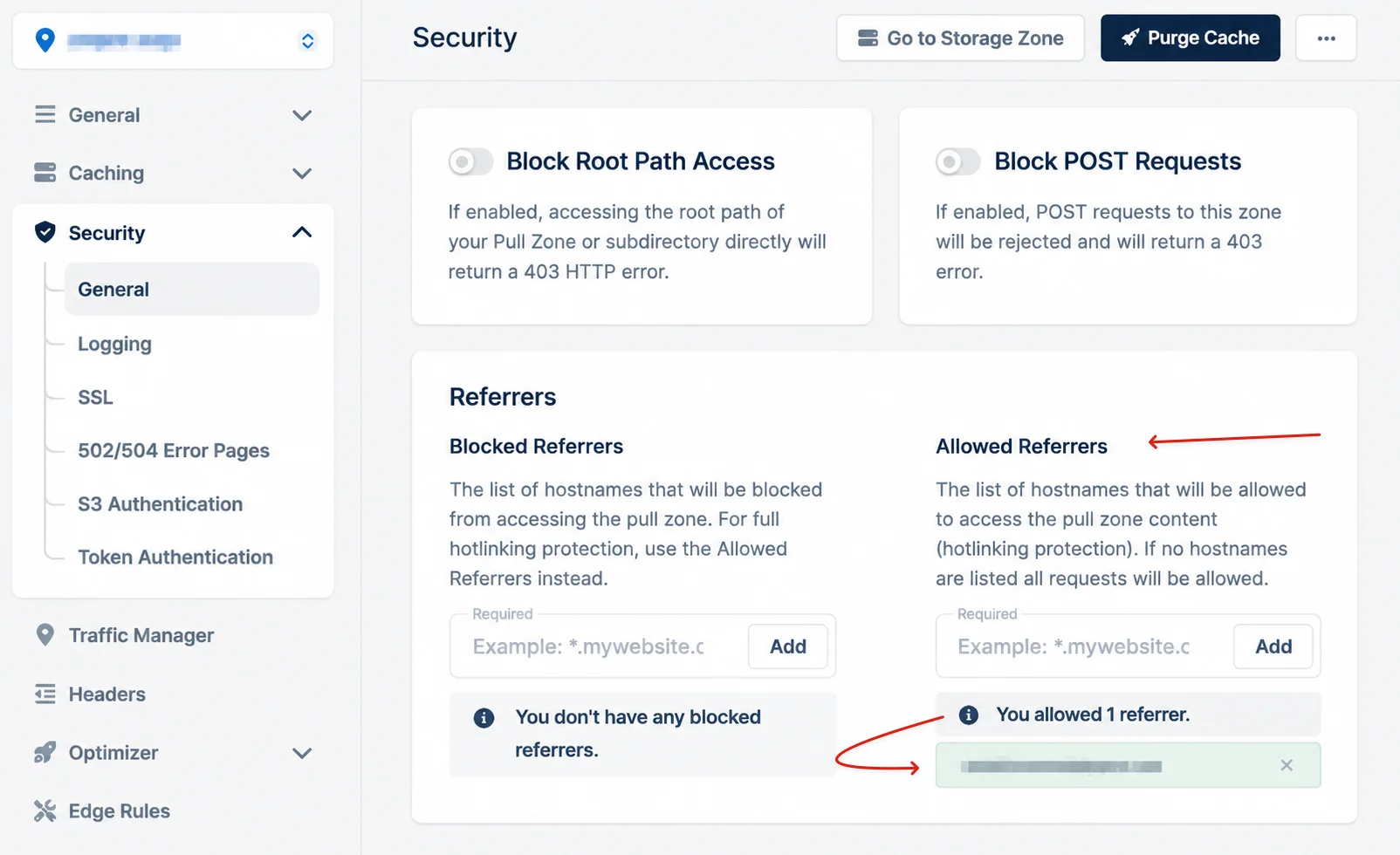Click the Purge Cache button
Image resolution: width=1400 pixels, height=855 pixels.
coord(1191,38)
